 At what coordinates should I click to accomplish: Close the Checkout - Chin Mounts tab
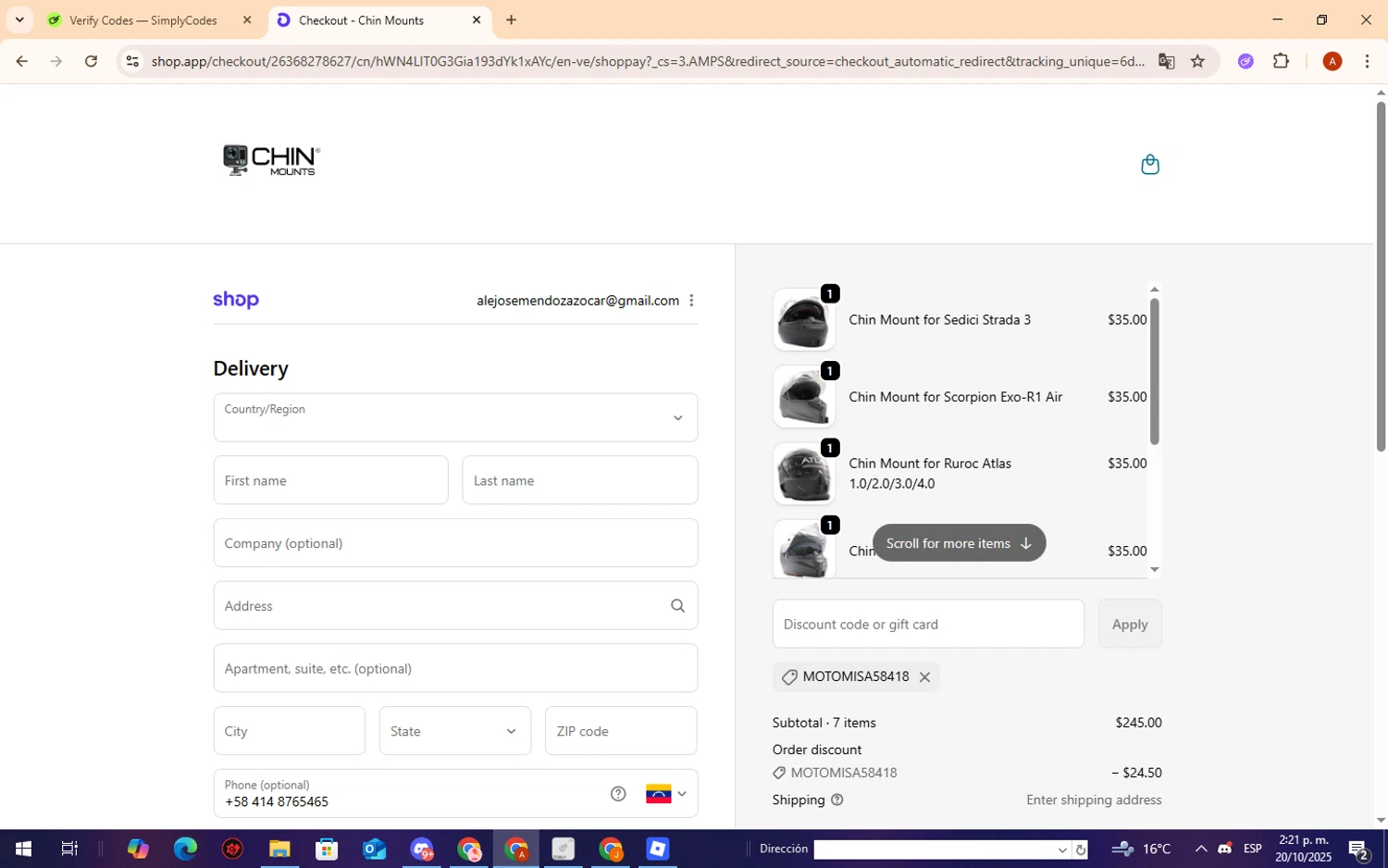477,20
